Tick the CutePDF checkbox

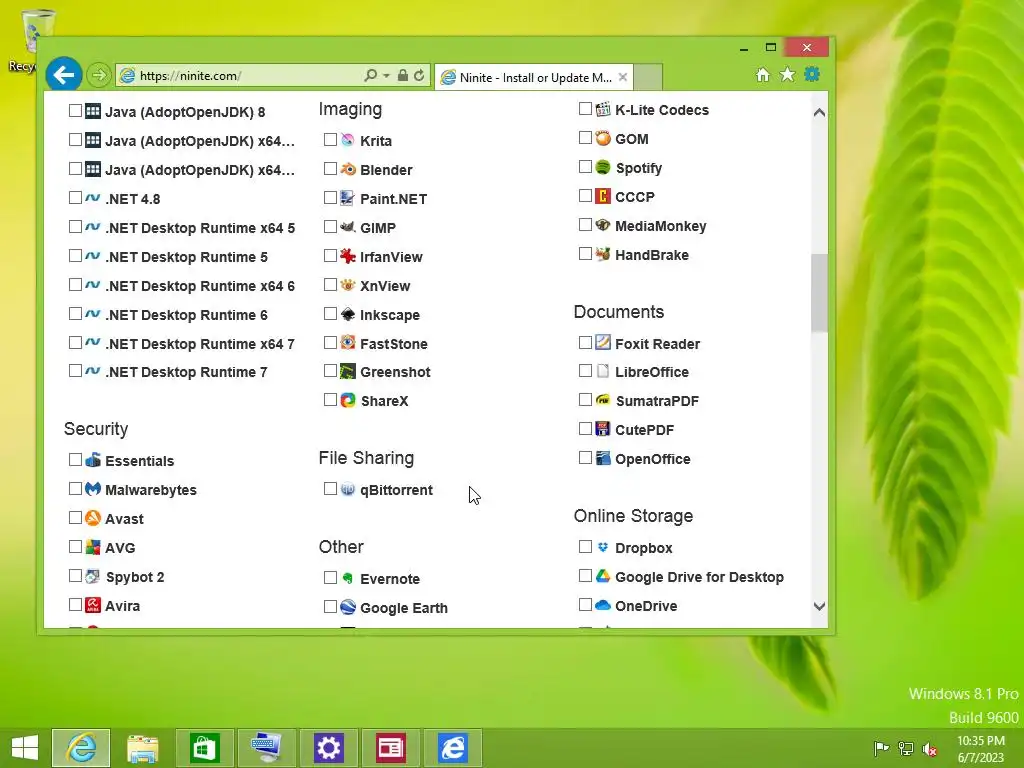585,429
